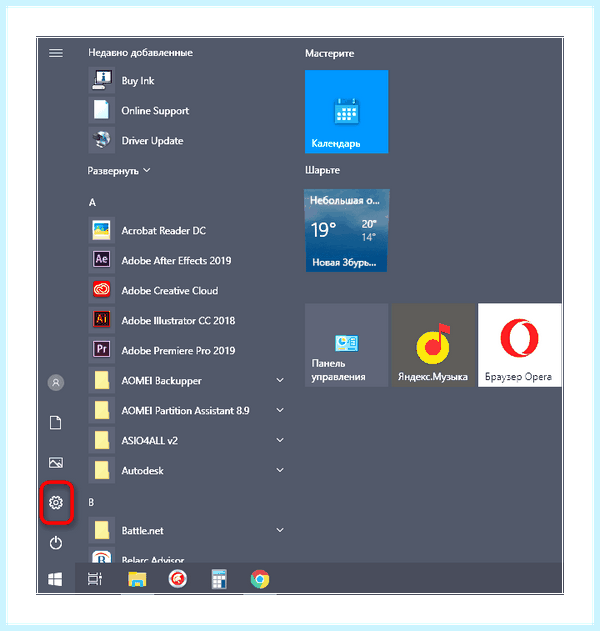Click the letter A group header
The width and height of the screenshot is (600, 631).
click(92, 202)
